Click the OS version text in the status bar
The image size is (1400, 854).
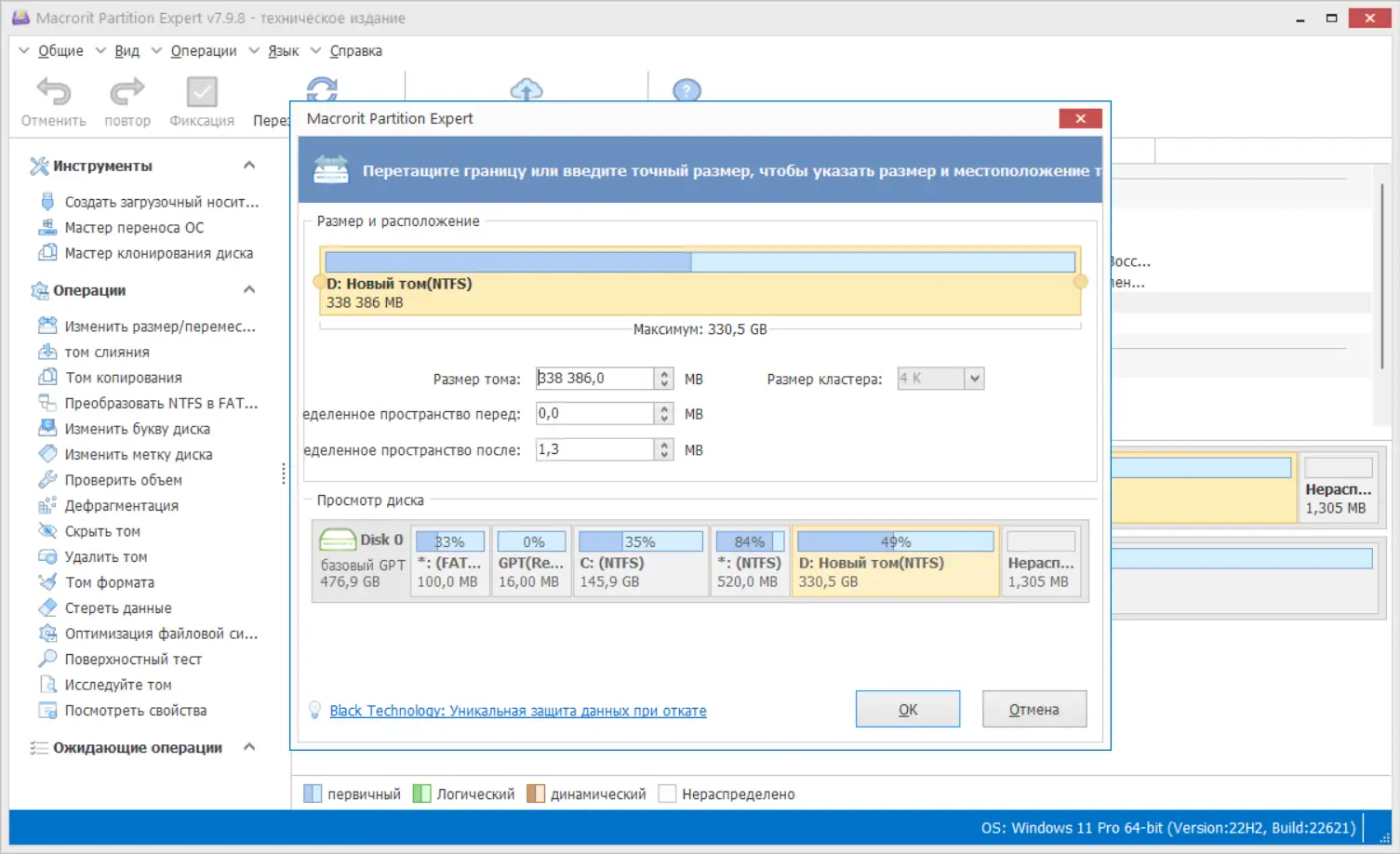click(1168, 828)
